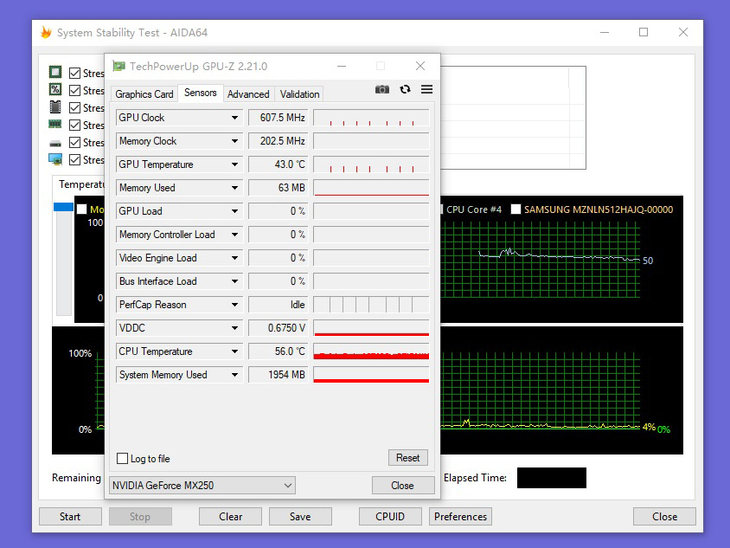Click the VDDC red history graph
730x548 pixels.
pyautogui.click(x=371, y=328)
